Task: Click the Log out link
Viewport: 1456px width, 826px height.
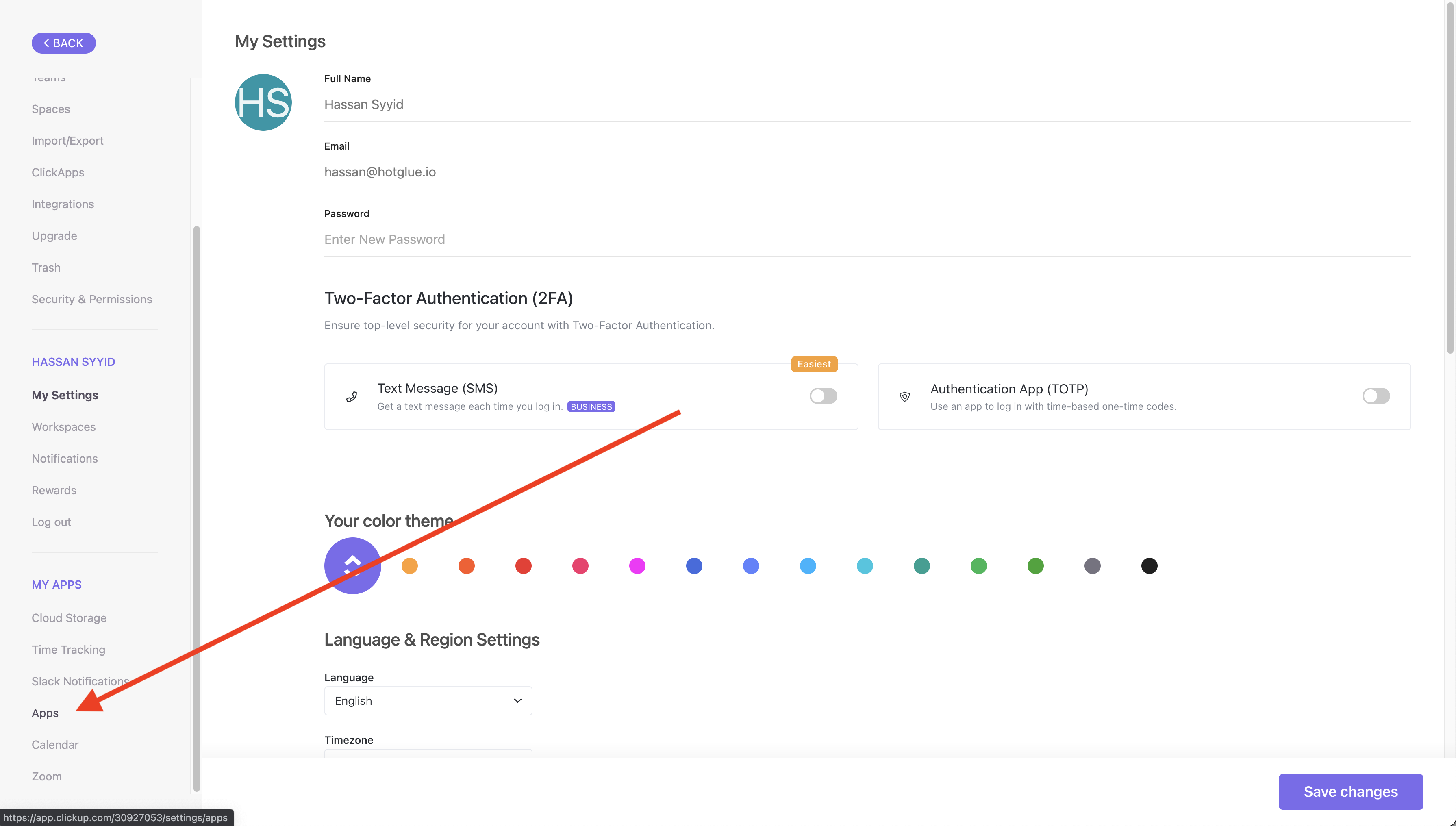Action: click(51, 522)
